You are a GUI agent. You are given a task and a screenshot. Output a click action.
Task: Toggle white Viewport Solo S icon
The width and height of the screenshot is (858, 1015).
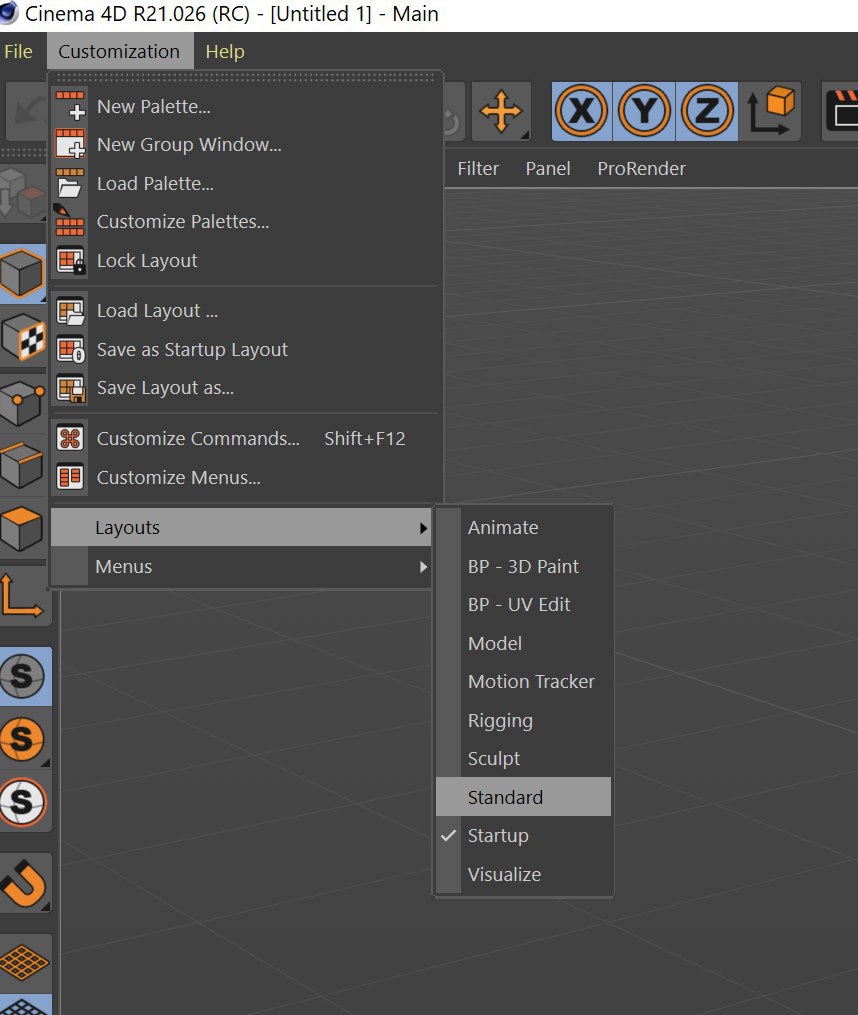(x=25, y=802)
